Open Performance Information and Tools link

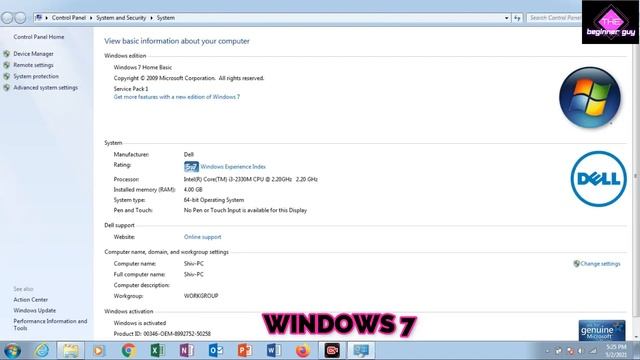pos(50,324)
